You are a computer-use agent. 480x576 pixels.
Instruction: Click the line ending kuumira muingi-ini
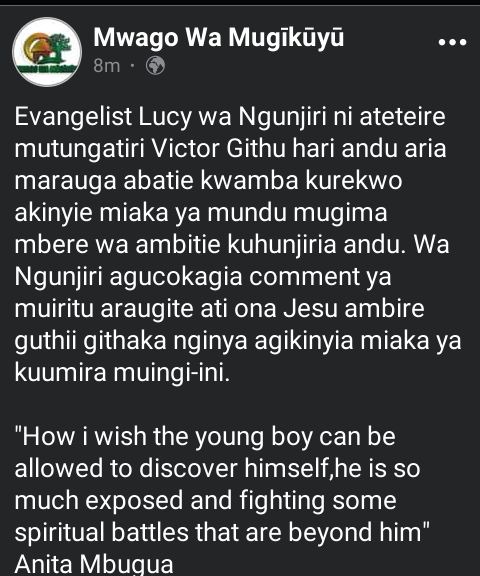[x=122, y=372]
